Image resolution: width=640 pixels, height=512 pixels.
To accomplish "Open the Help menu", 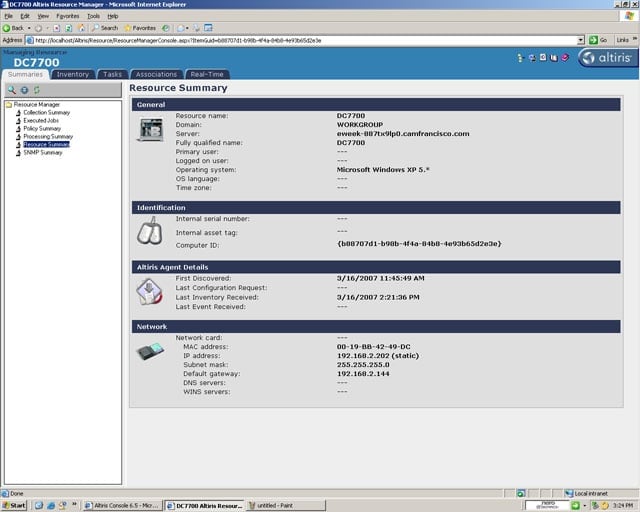I will coord(113,16).
